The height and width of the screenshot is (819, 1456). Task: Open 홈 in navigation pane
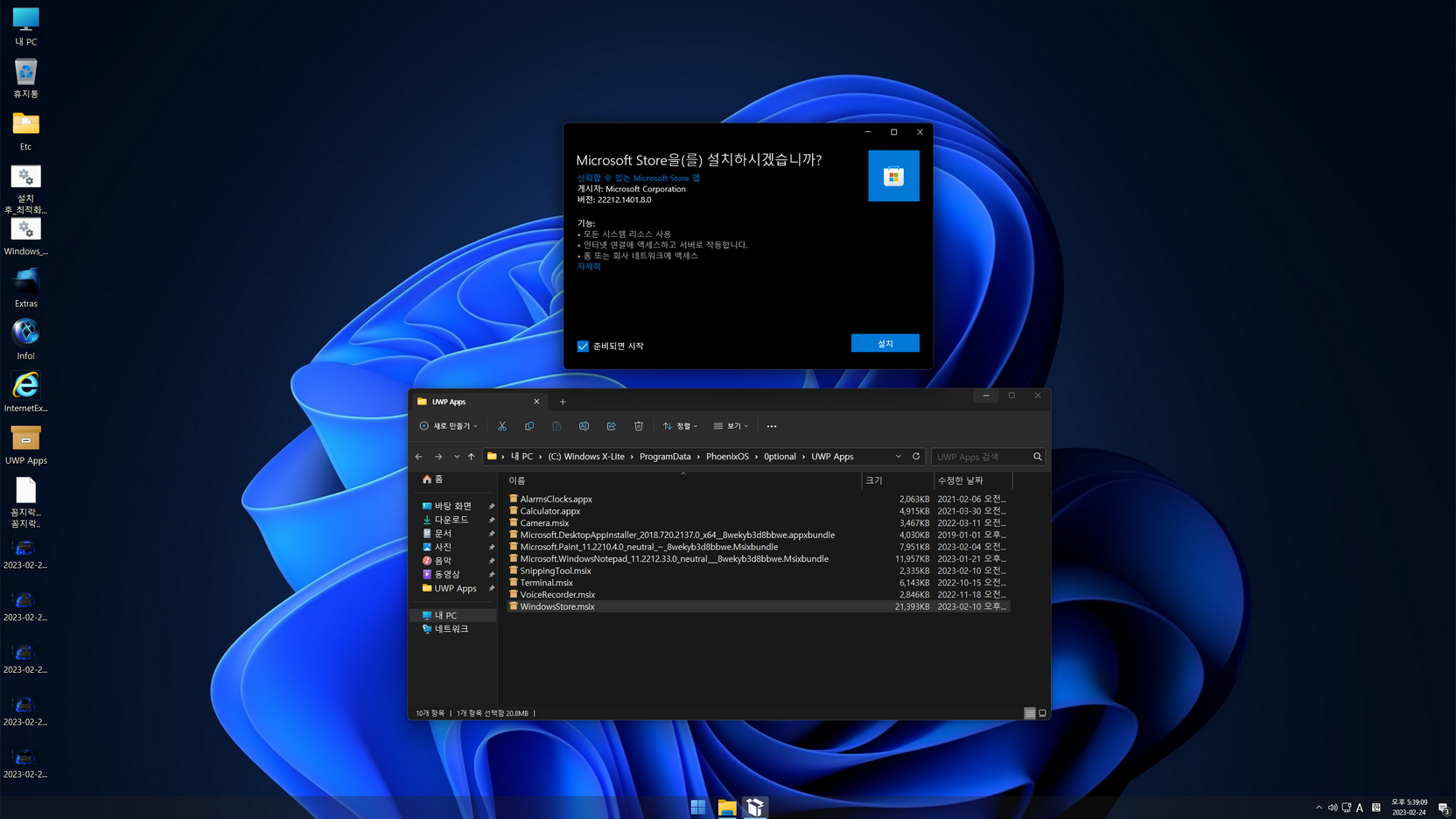pyautogui.click(x=432, y=479)
